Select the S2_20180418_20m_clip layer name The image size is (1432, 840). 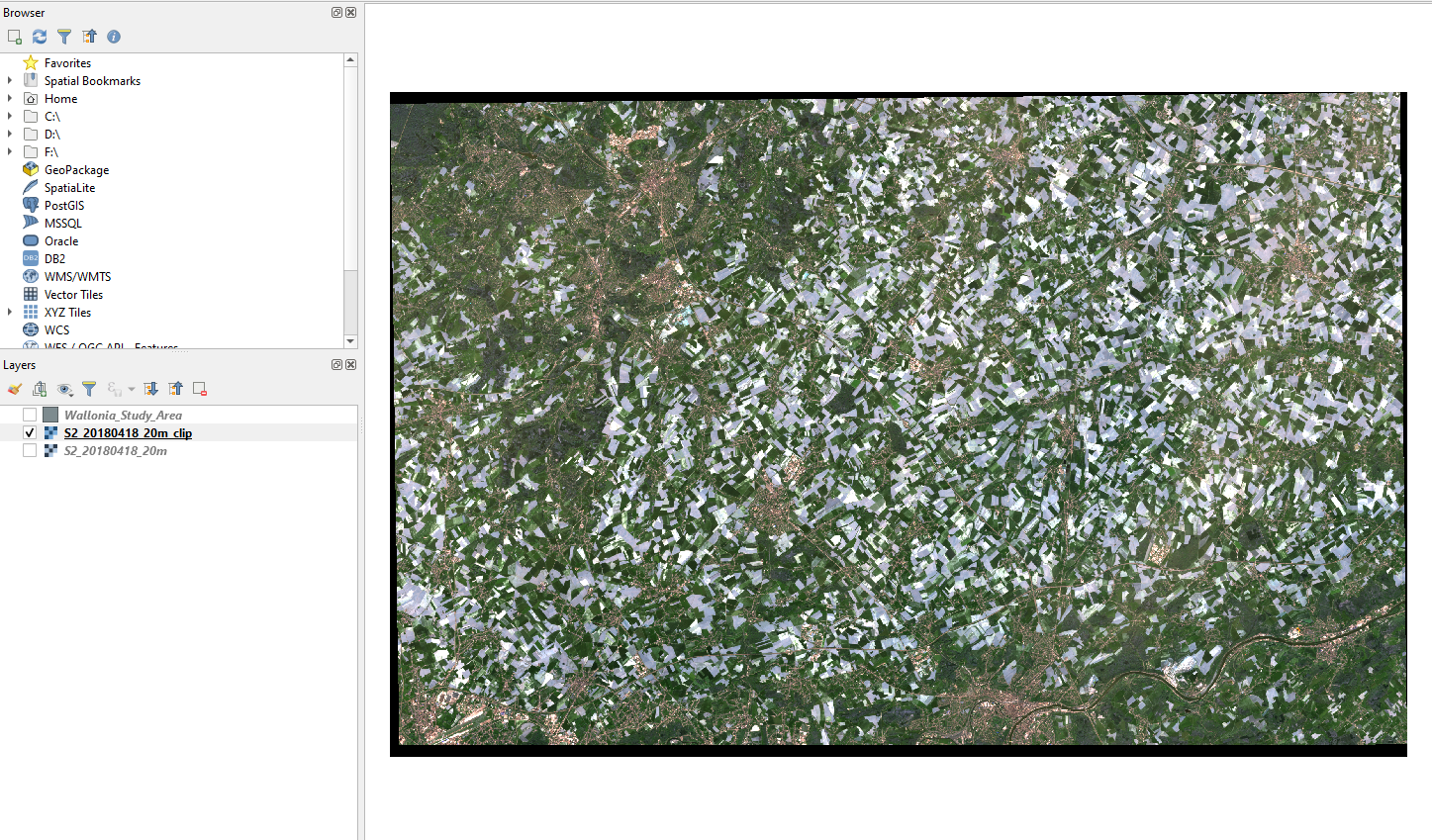[x=128, y=433]
